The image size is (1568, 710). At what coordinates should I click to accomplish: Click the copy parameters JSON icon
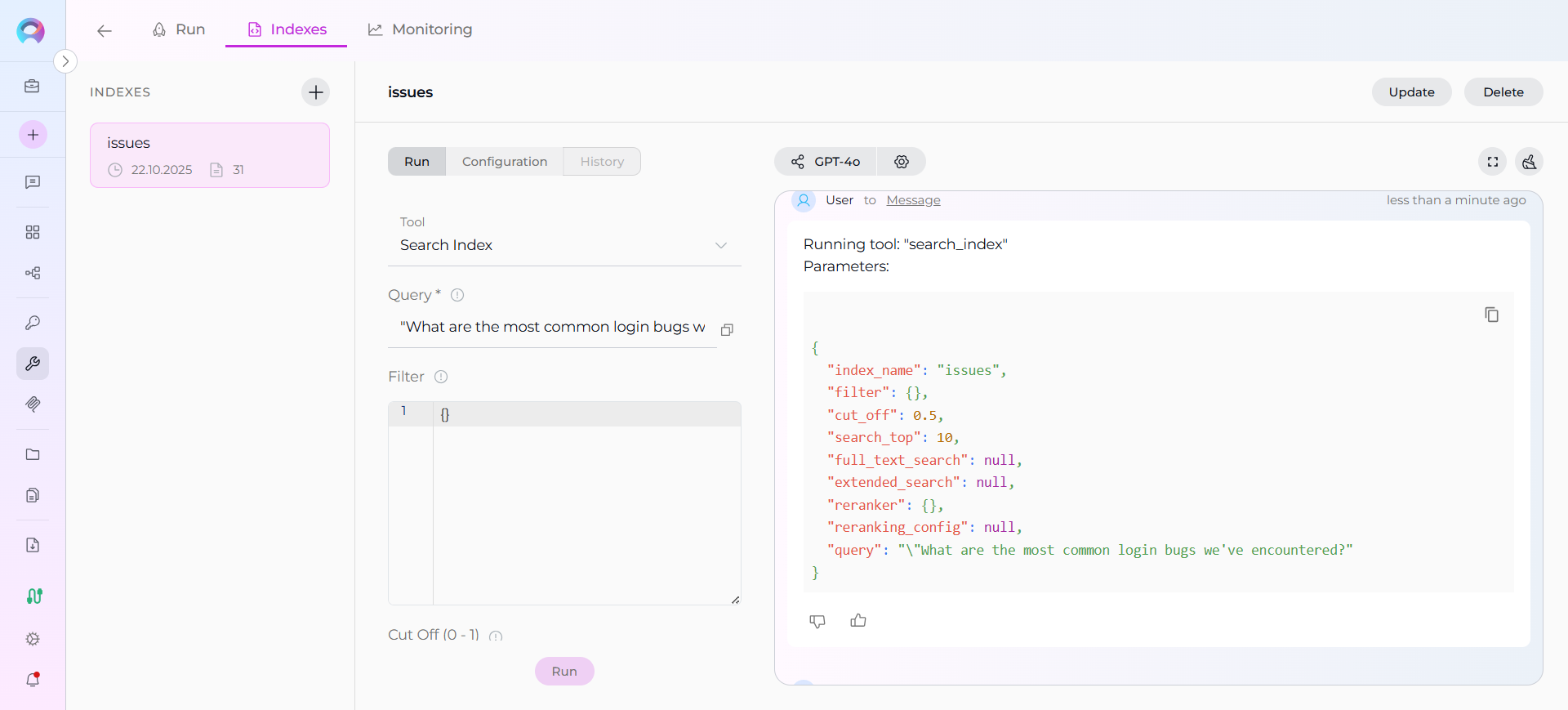point(1491,315)
